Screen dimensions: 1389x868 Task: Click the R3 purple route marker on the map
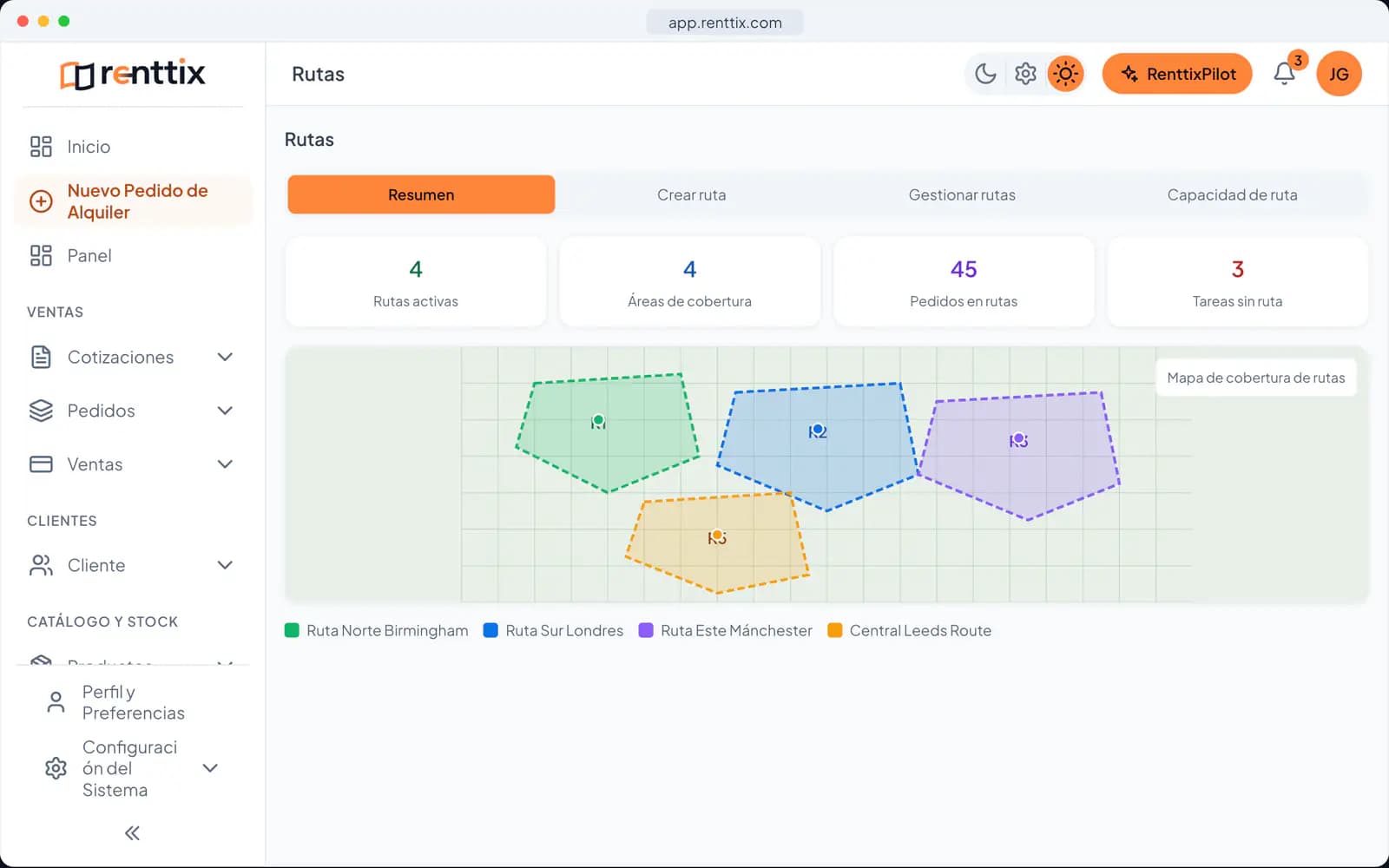(x=1018, y=439)
